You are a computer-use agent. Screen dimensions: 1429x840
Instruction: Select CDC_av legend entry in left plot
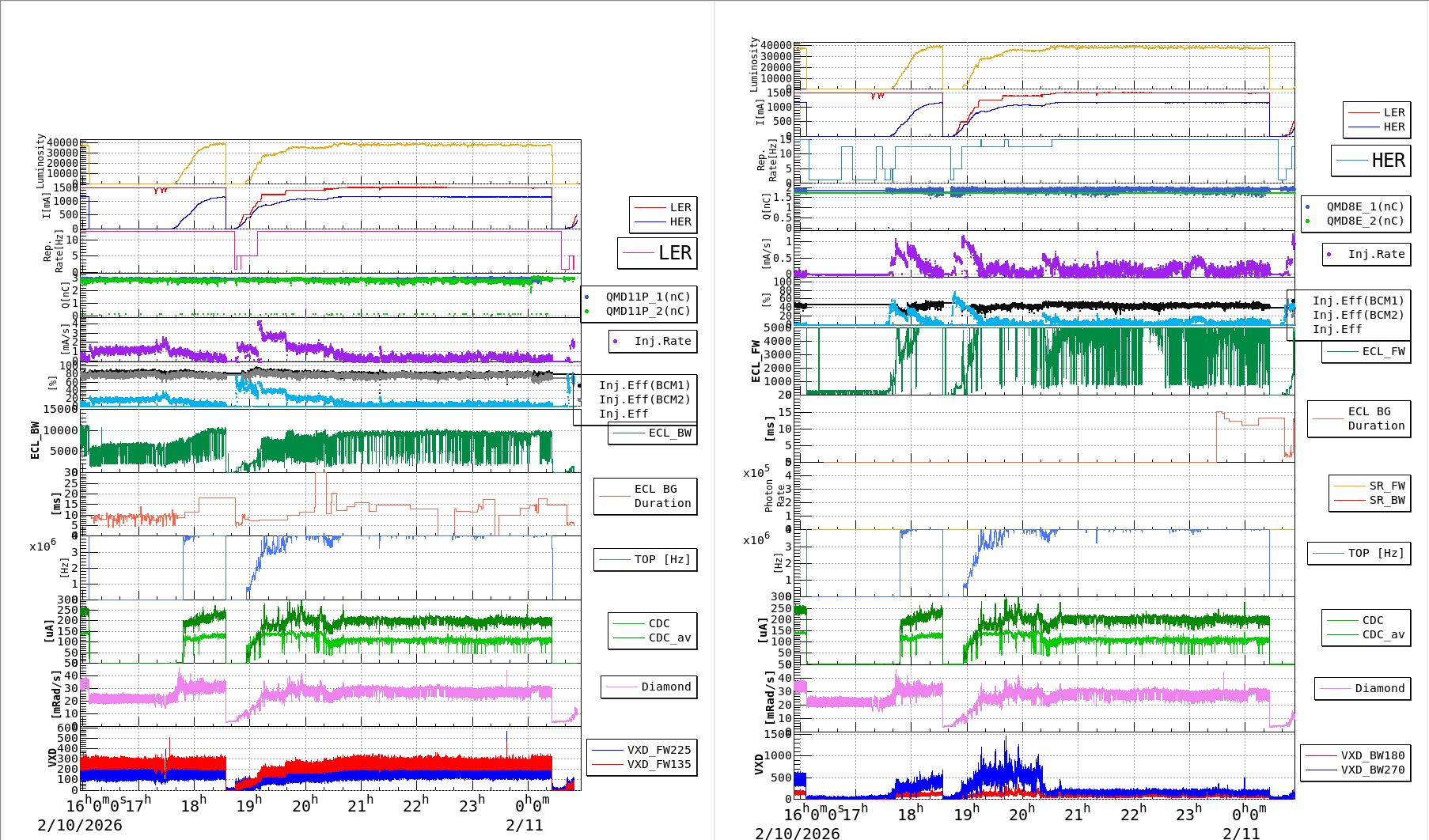coord(669,638)
